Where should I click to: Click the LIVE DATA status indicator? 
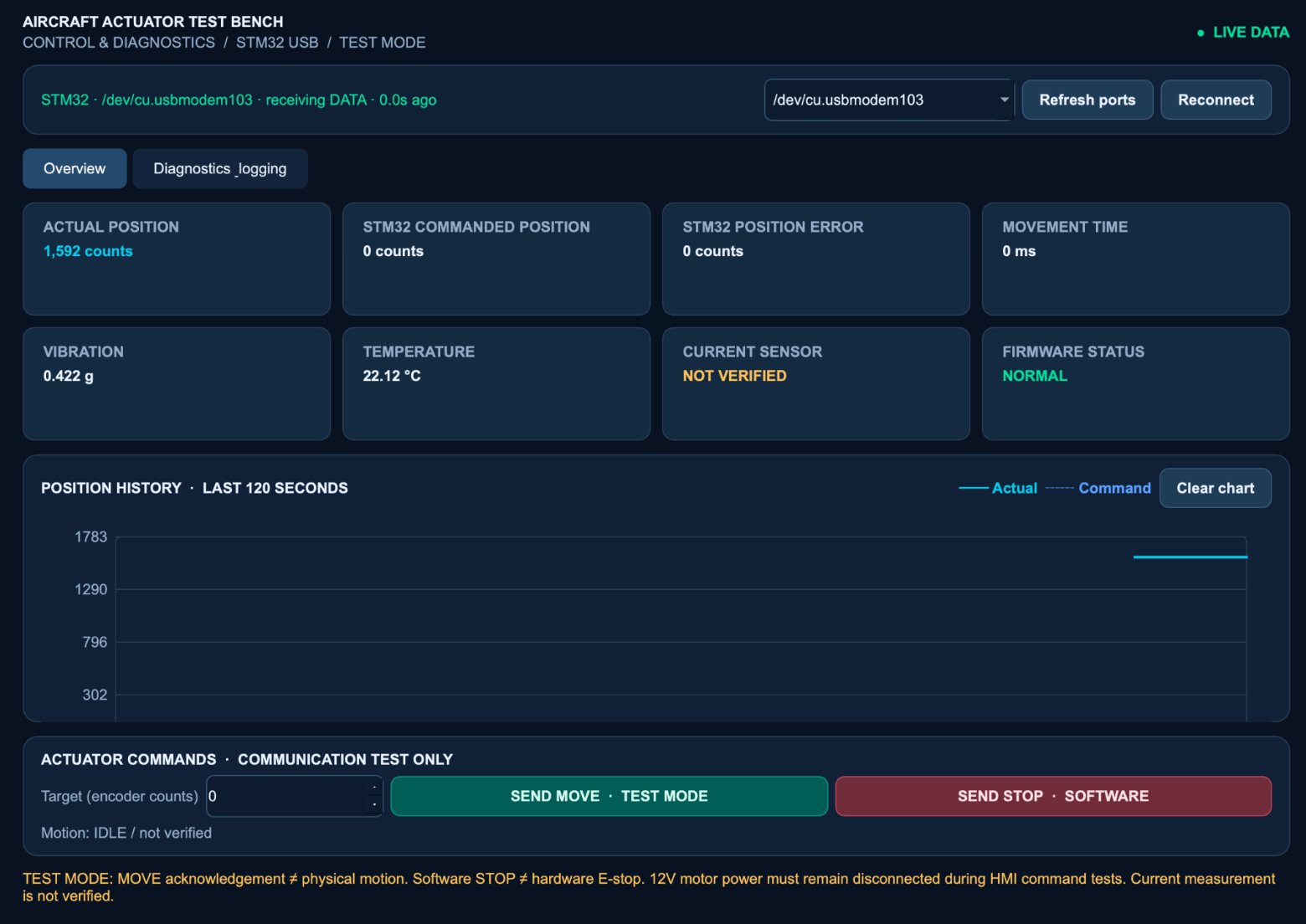1243,32
